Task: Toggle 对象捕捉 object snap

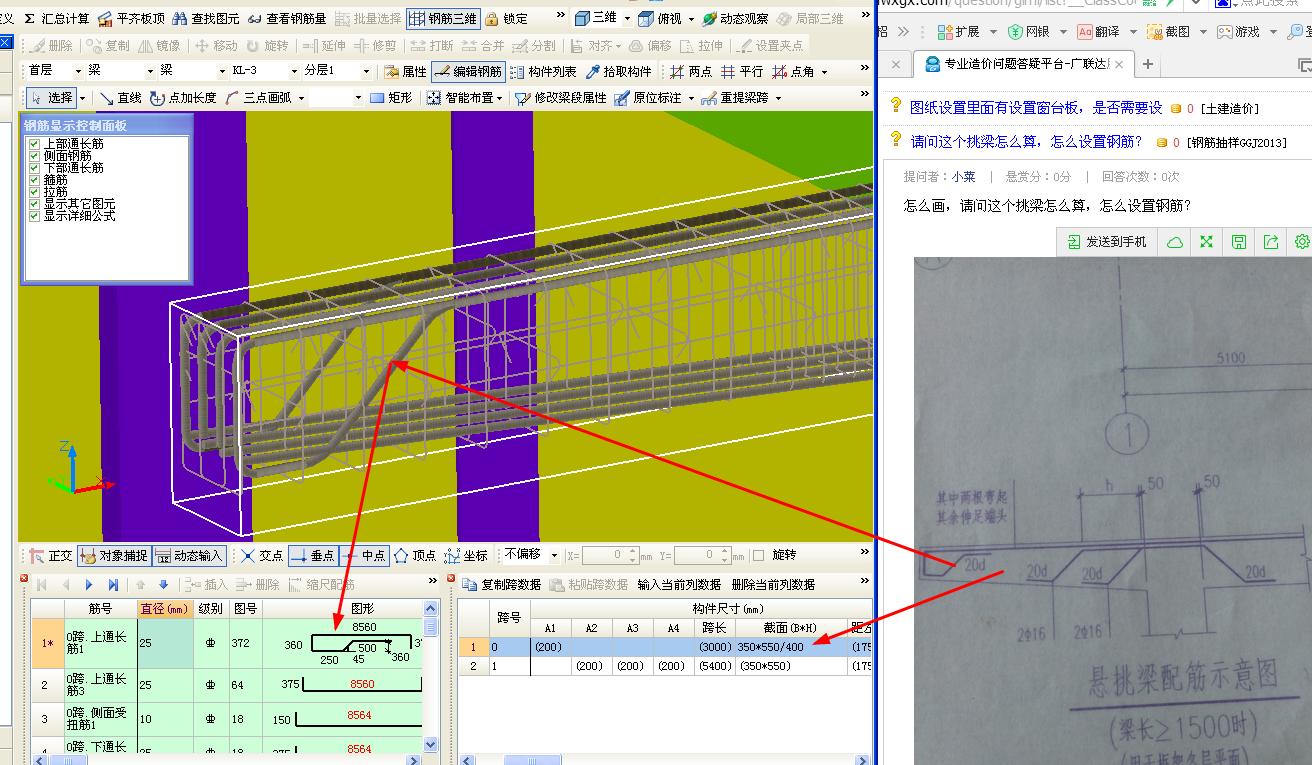Action: coord(114,555)
